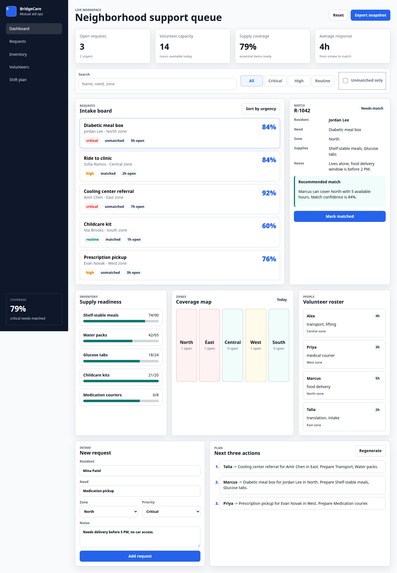The height and width of the screenshot is (573, 397).
Task: Select Diabetic meal box request card
Action: [x=180, y=133]
